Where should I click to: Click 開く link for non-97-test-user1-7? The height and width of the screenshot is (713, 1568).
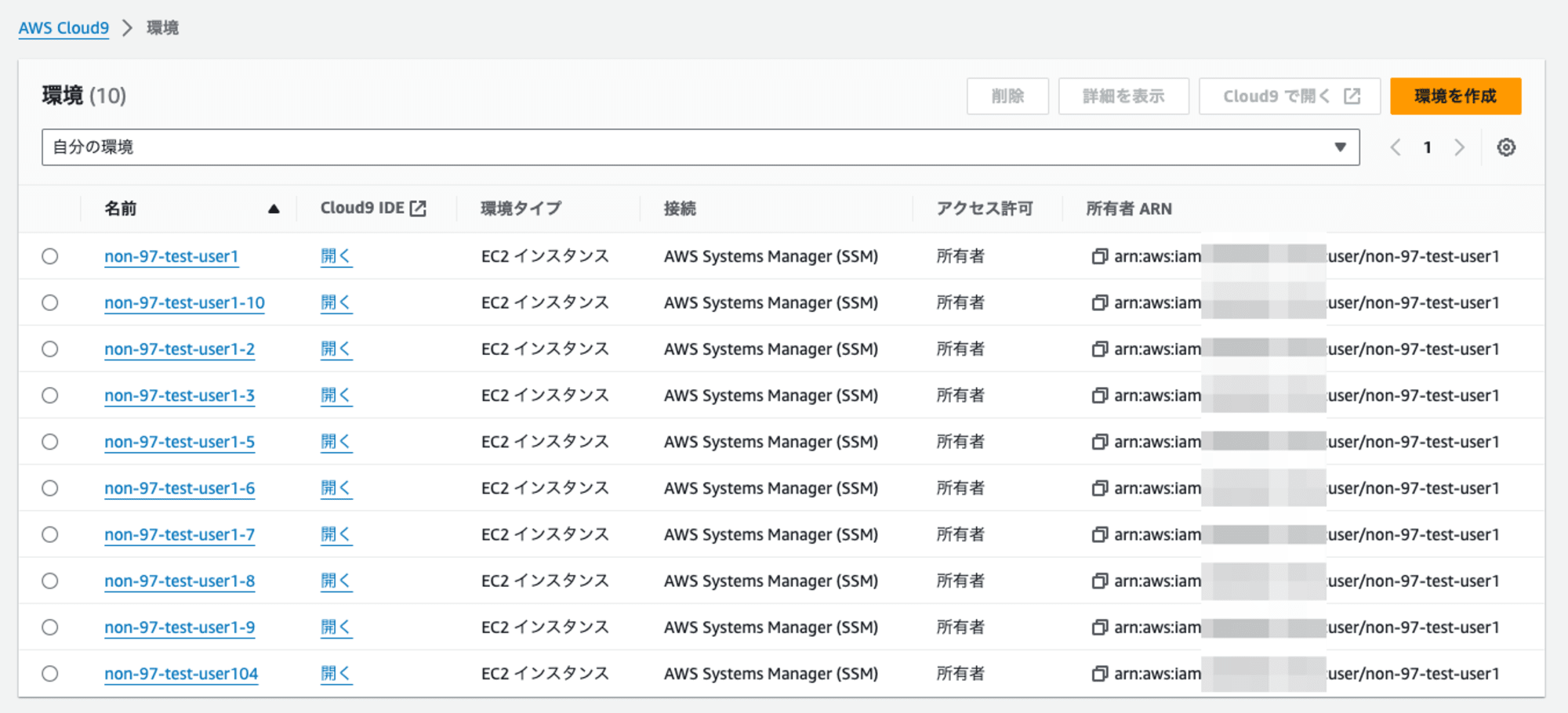click(336, 534)
